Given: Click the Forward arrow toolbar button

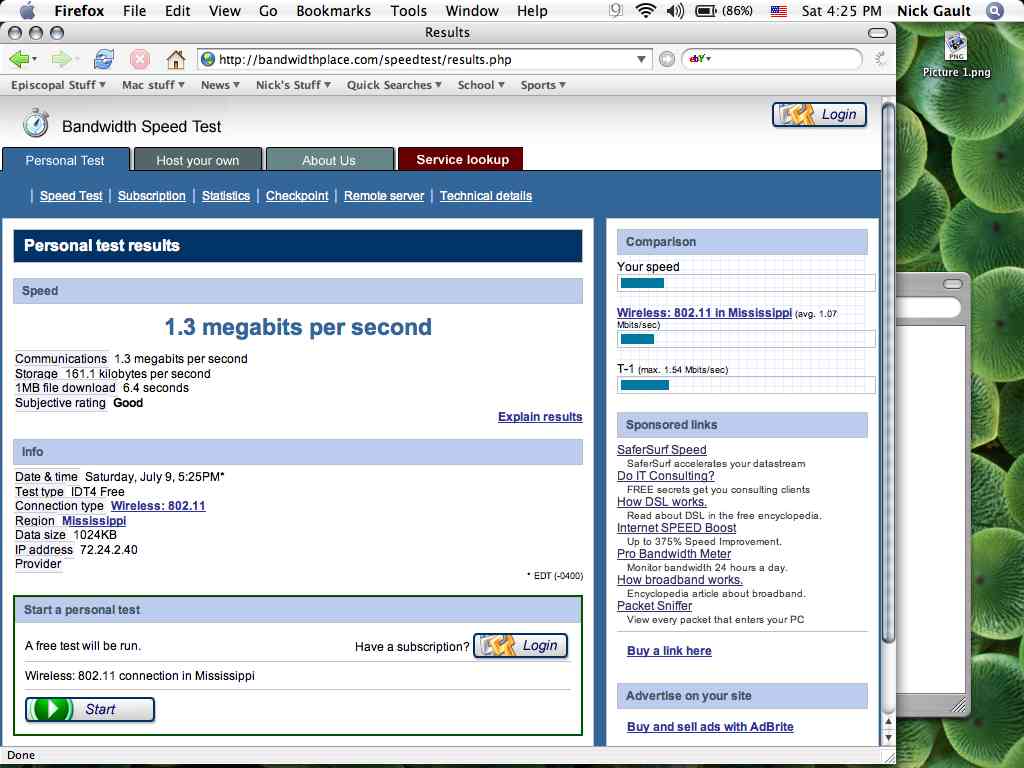Looking at the screenshot, I should (61, 59).
